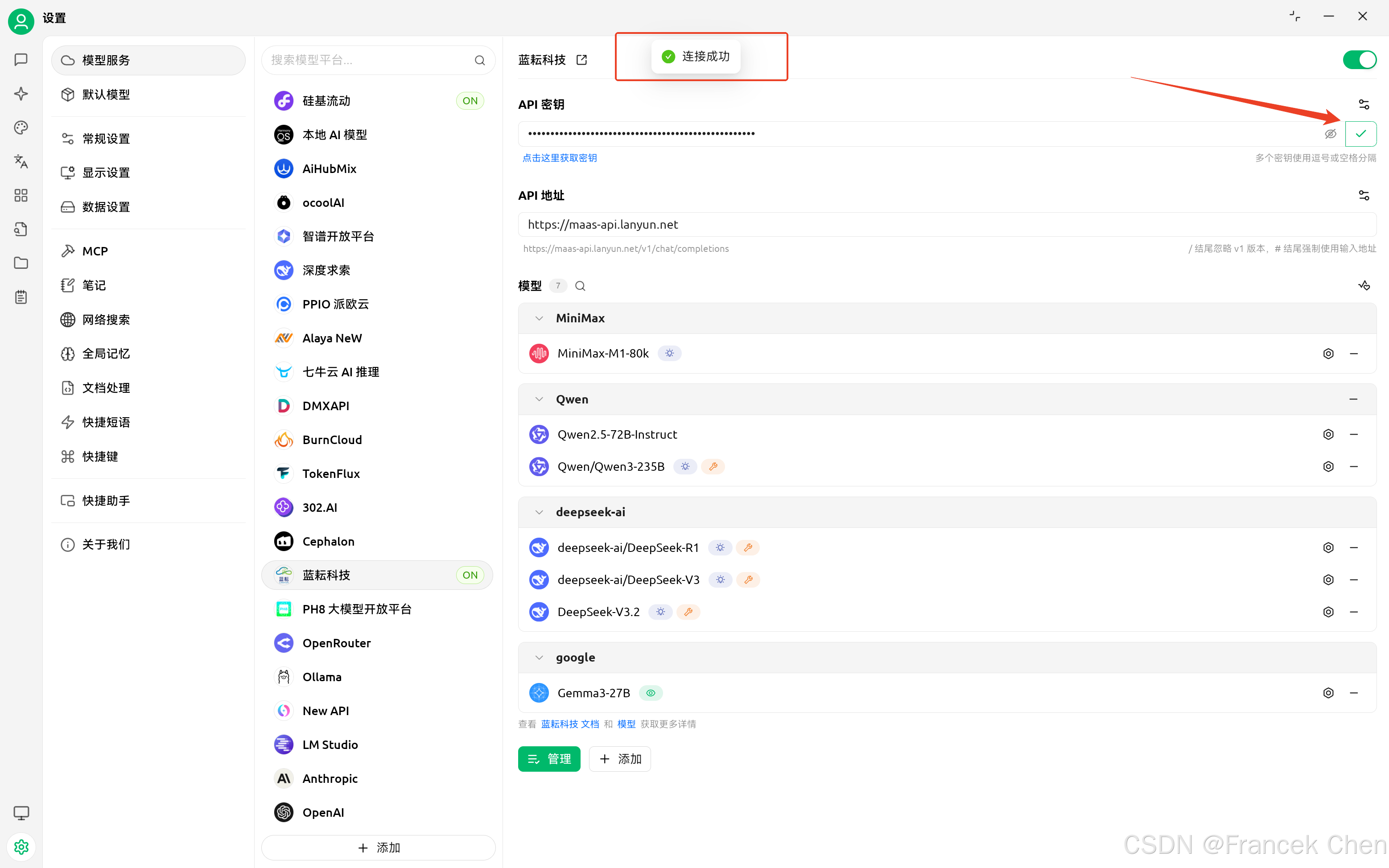1389x868 pixels.
Task: Toggle the 蓝耘科技 provider enable switch
Action: (1359, 60)
